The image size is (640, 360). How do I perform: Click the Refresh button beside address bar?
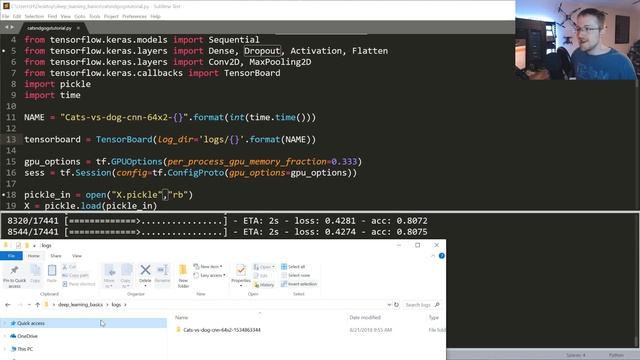pyautogui.click(x=396, y=305)
